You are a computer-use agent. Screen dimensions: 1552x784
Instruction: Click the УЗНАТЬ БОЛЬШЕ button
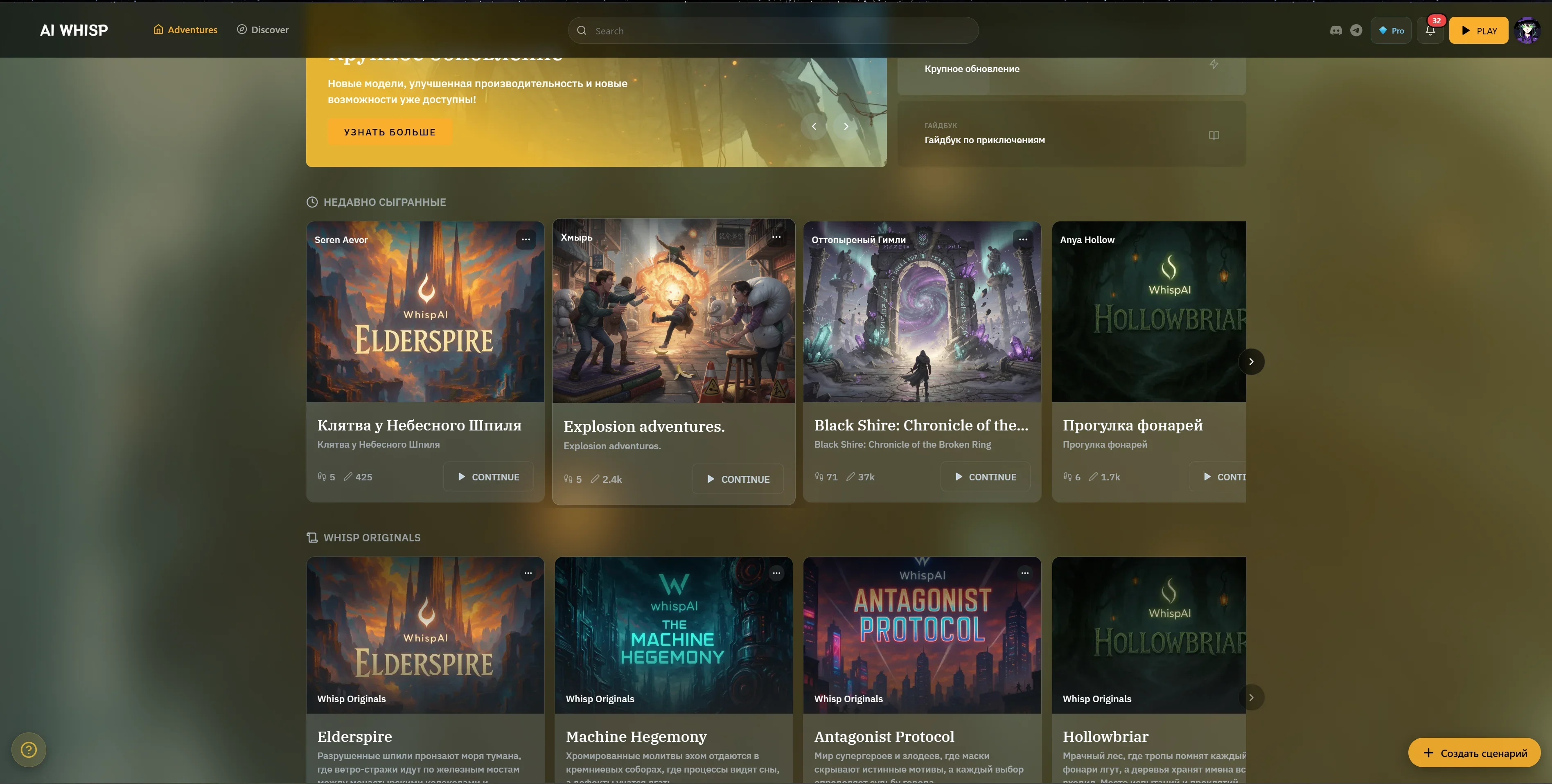click(389, 132)
